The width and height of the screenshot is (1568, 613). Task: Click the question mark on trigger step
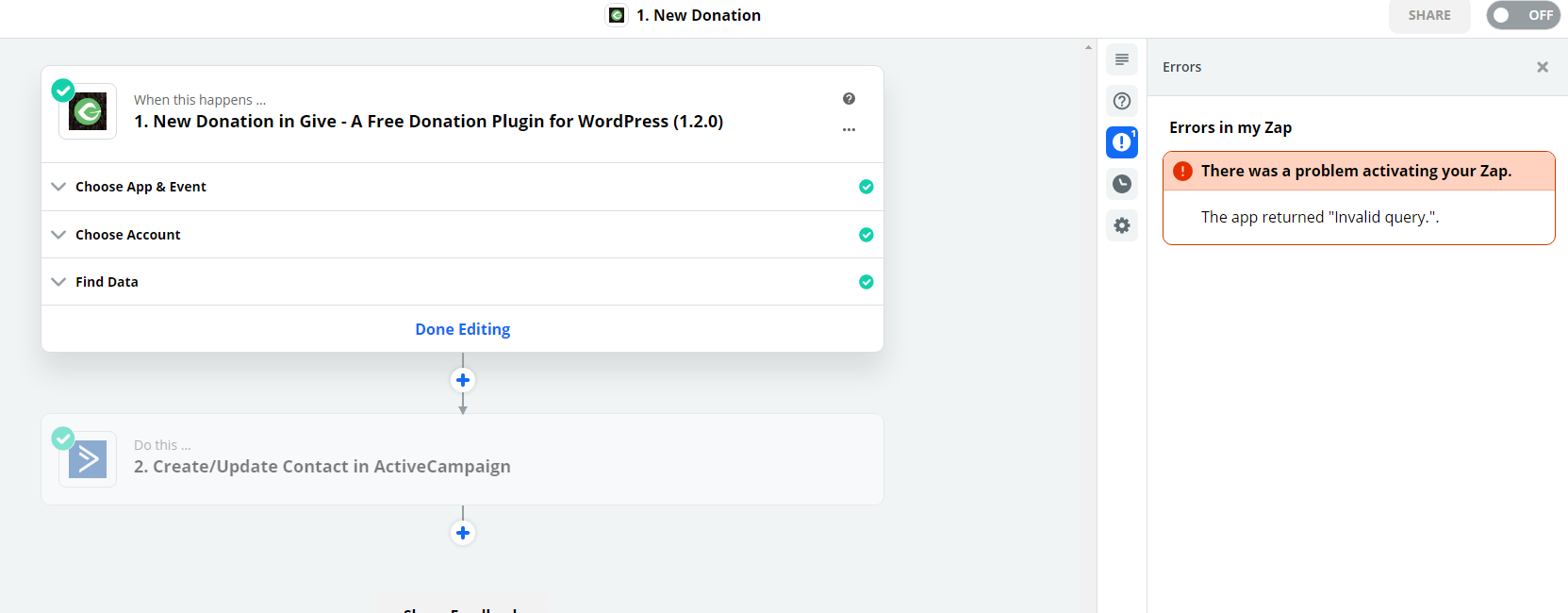(849, 99)
